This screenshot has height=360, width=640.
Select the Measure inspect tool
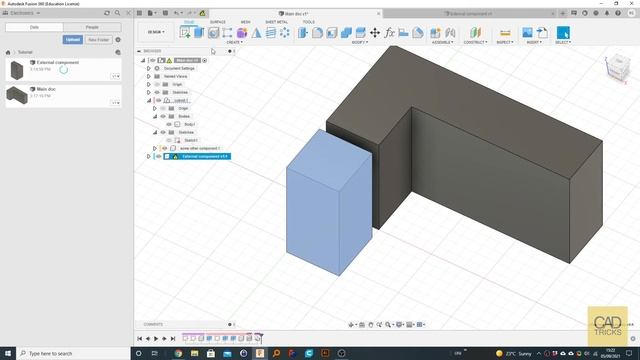[x=505, y=33]
